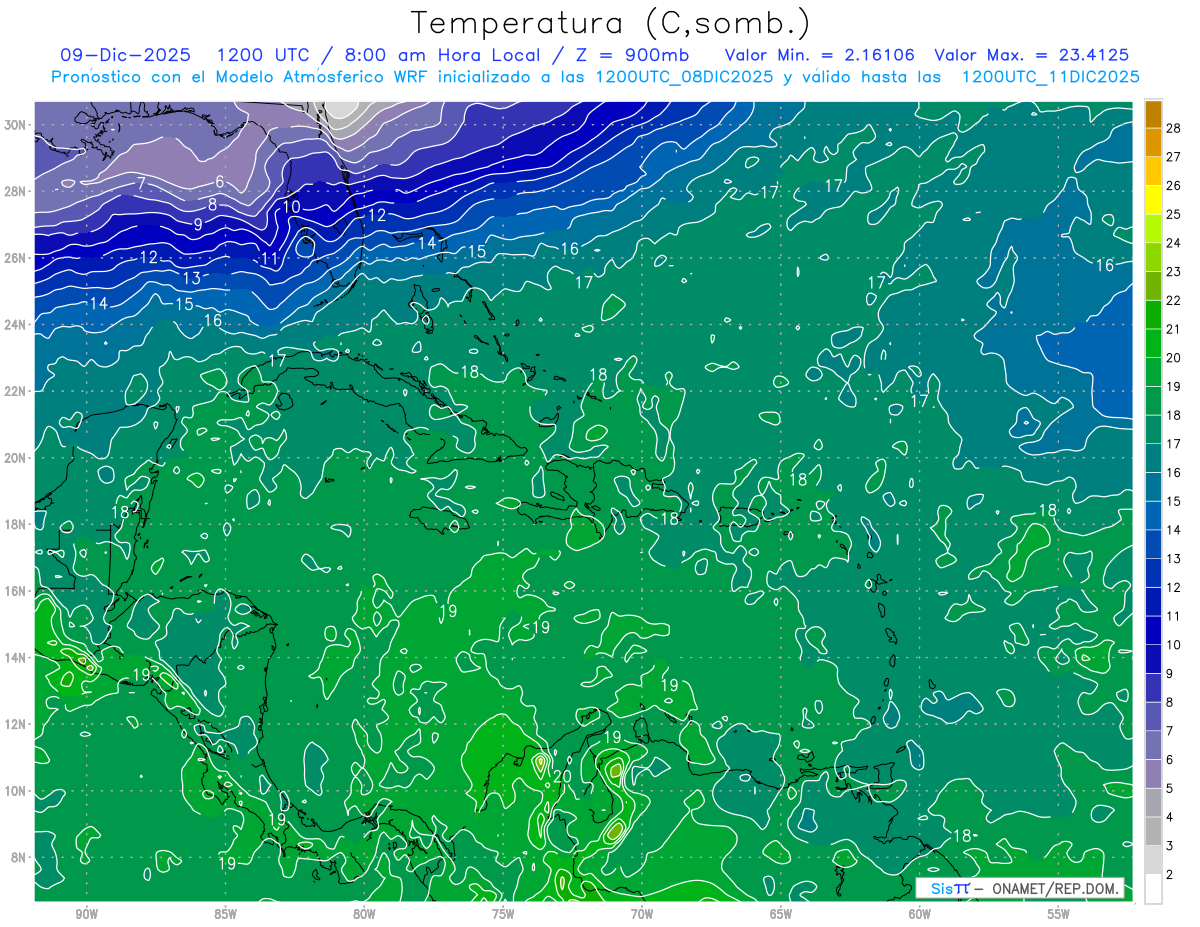Select the 'Modelo Atmosferico WRF' forecast description line
Screen dimensions: 1200x927
(x=595, y=77)
